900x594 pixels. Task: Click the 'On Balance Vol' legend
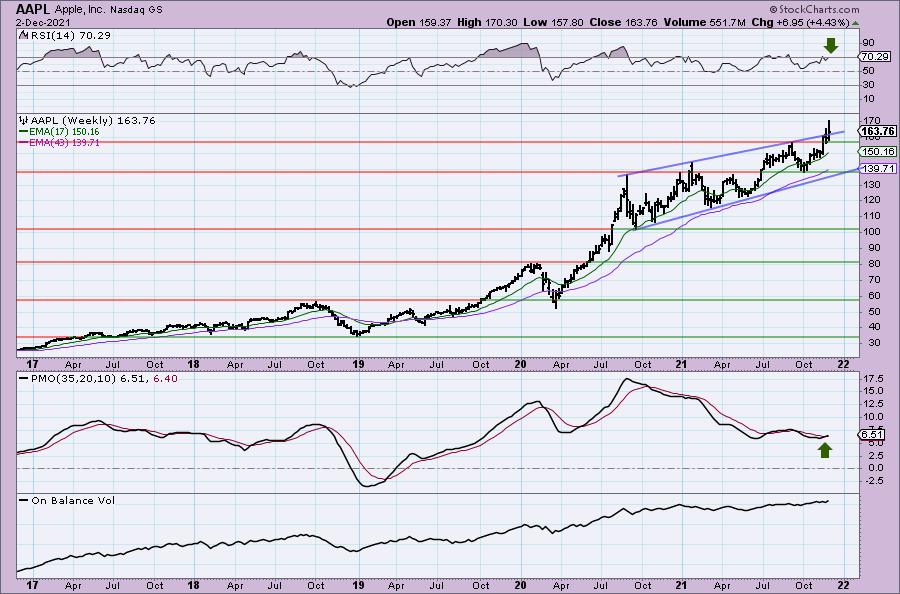[x=67, y=500]
